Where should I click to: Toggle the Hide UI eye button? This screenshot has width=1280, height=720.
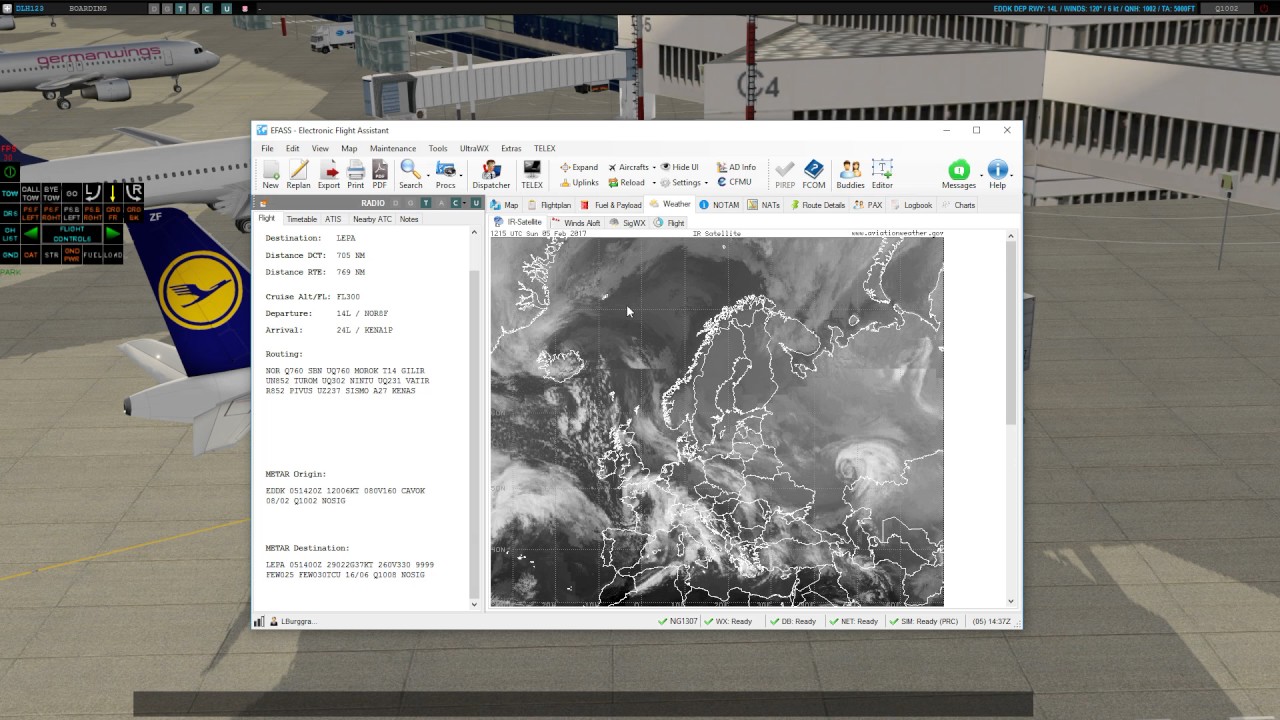[x=680, y=167]
